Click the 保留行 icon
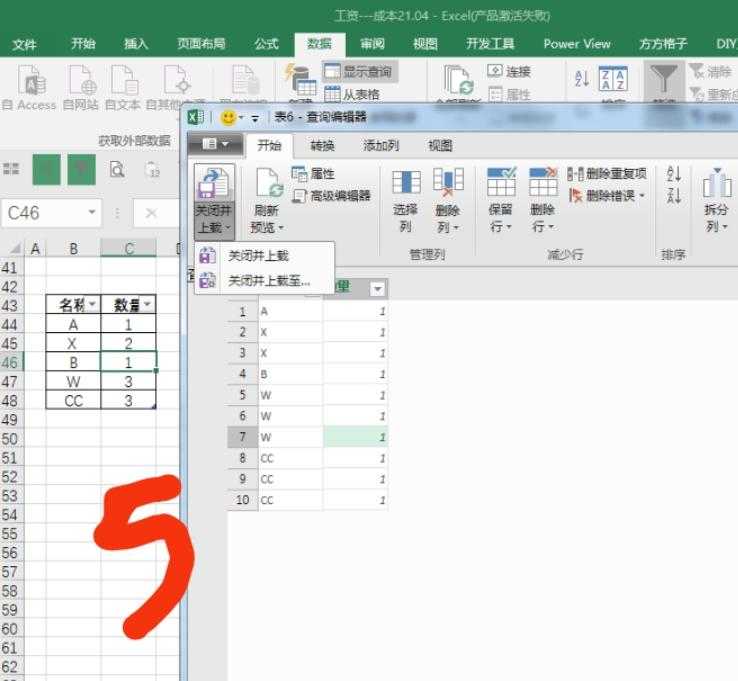This screenshot has width=738, height=681. pos(501,182)
